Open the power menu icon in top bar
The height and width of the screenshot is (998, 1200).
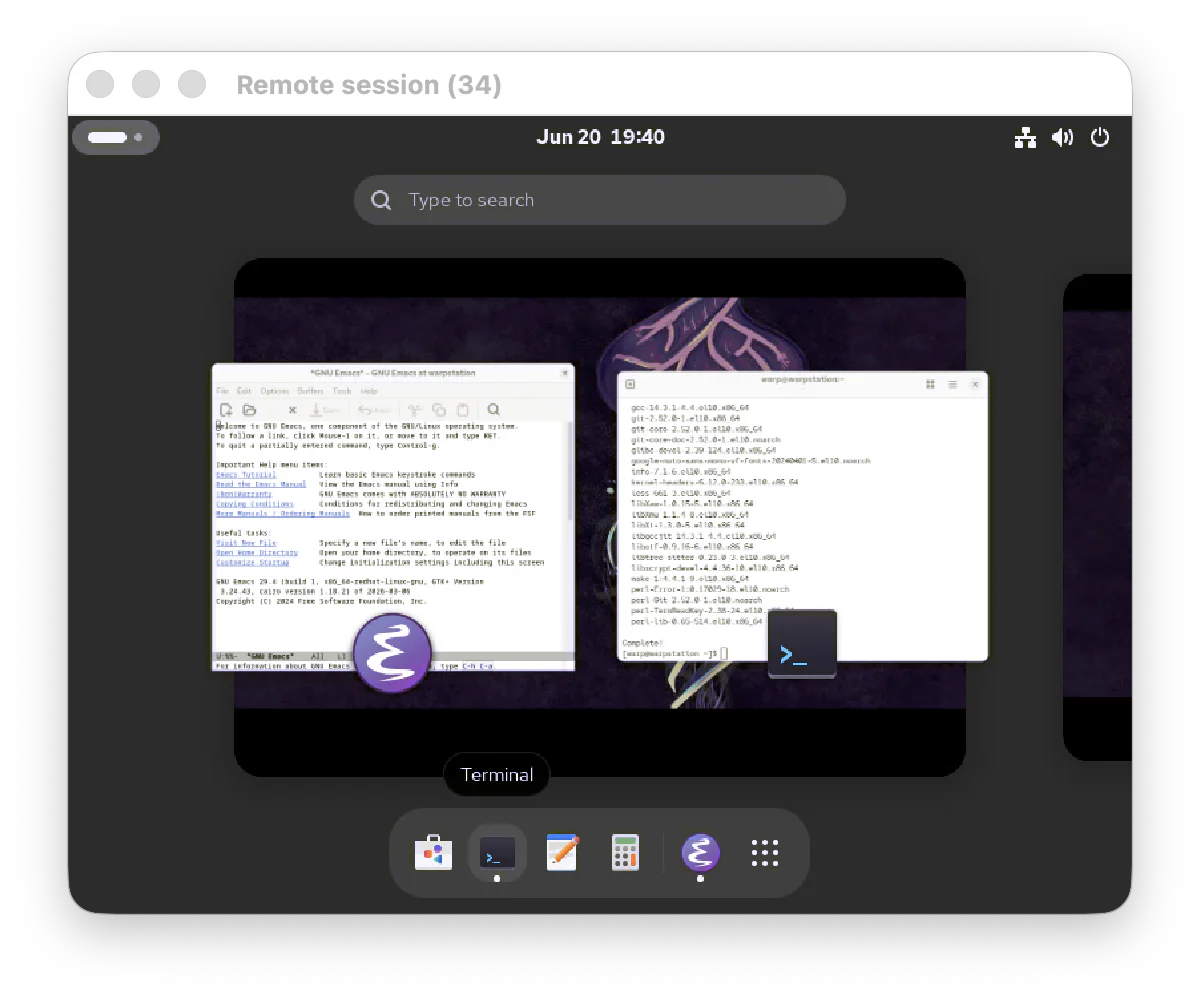point(1100,138)
